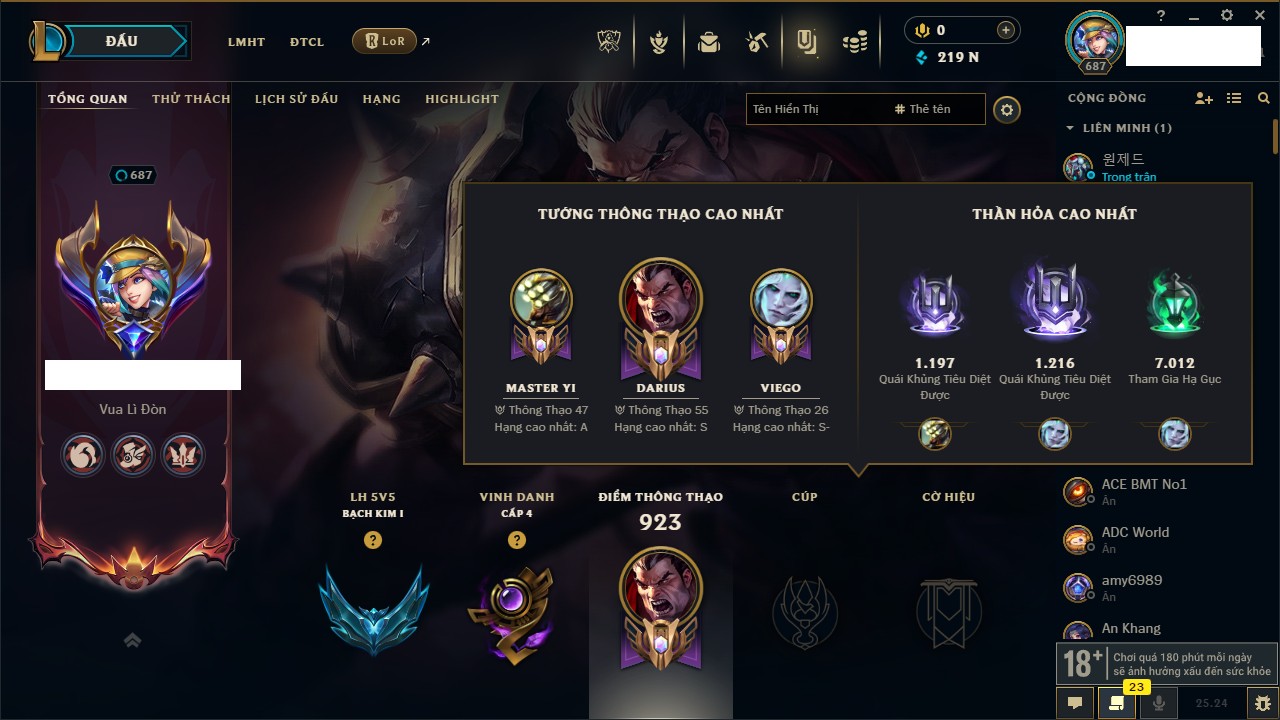Open the bug report icon
Viewport: 1280px width, 720px height.
(x=1263, y=703)
